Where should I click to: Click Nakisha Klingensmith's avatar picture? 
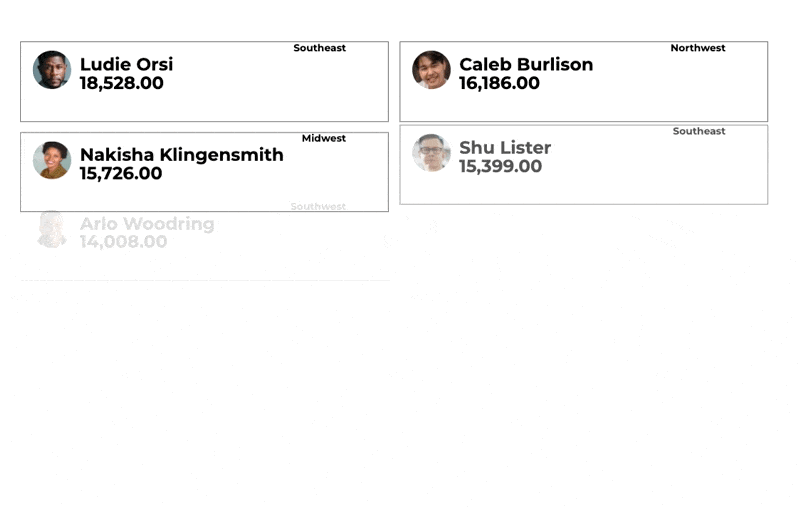point(52,160)
